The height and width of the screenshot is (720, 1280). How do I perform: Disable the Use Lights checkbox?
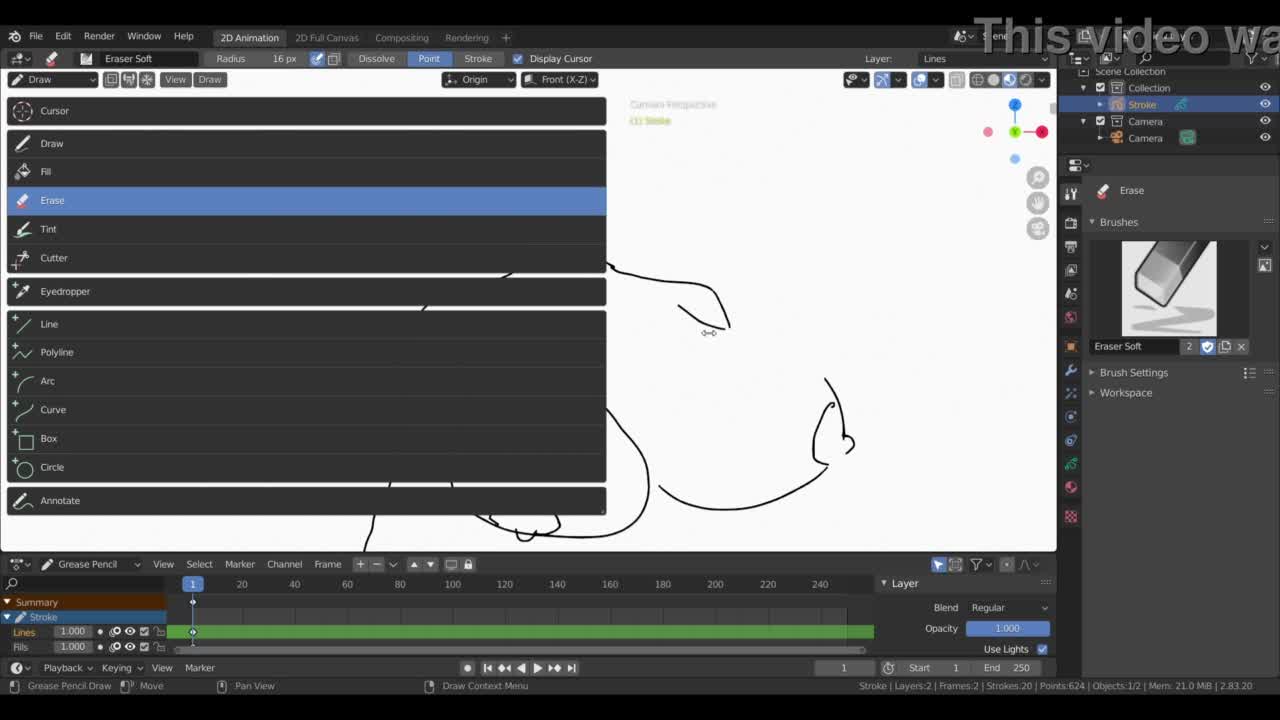click(1042, 649)
